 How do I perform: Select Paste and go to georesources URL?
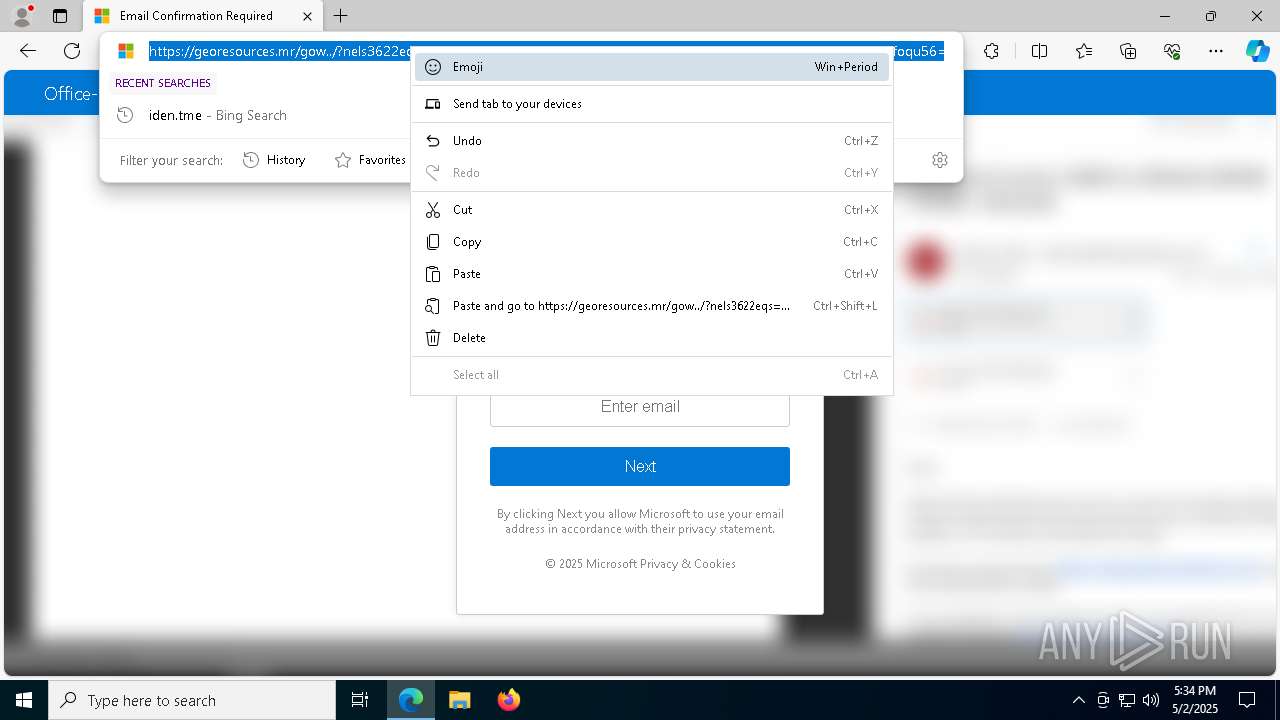pos(652,306)
